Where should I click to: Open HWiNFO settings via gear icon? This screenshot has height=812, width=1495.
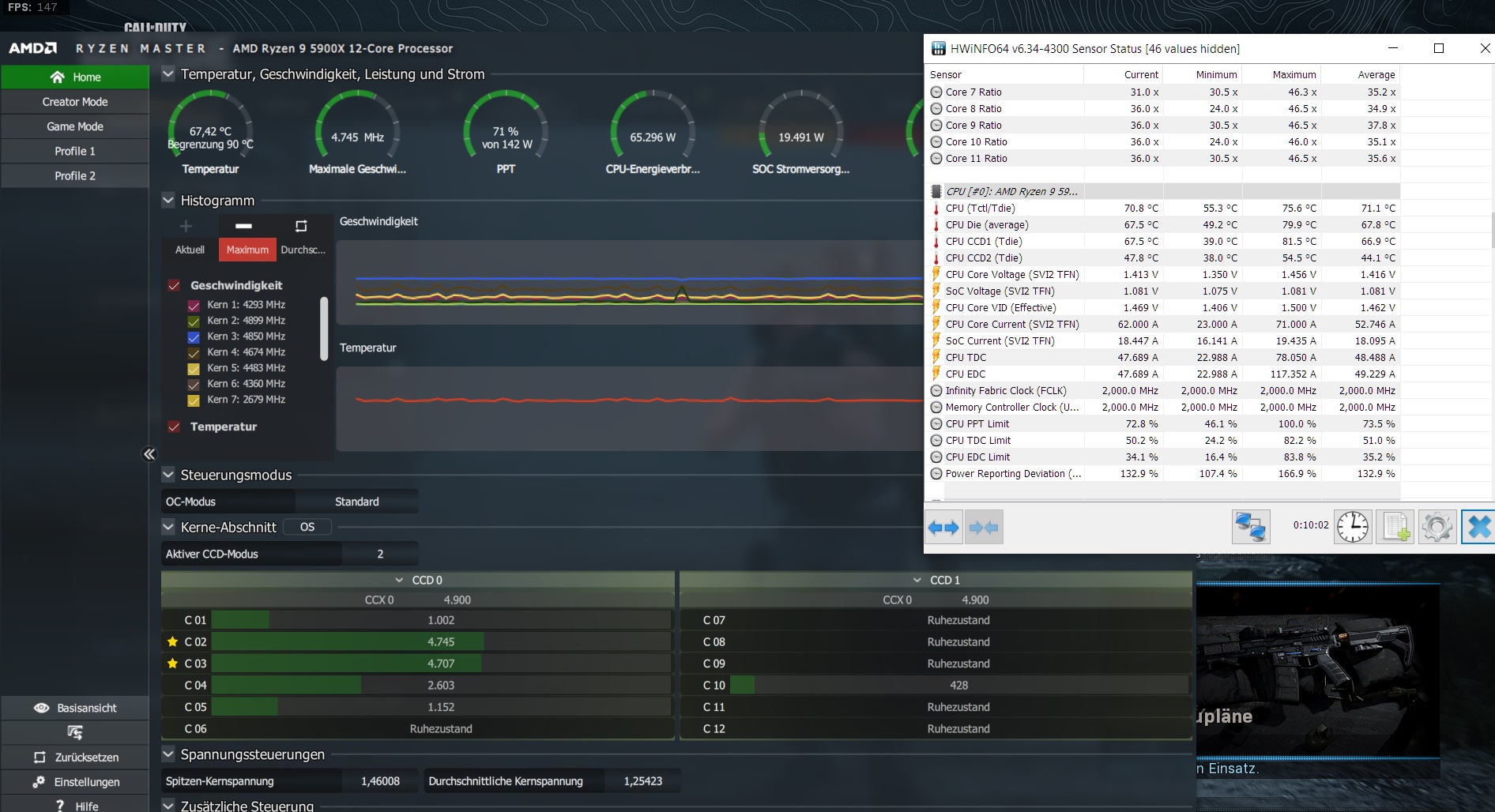[1437, 527]
